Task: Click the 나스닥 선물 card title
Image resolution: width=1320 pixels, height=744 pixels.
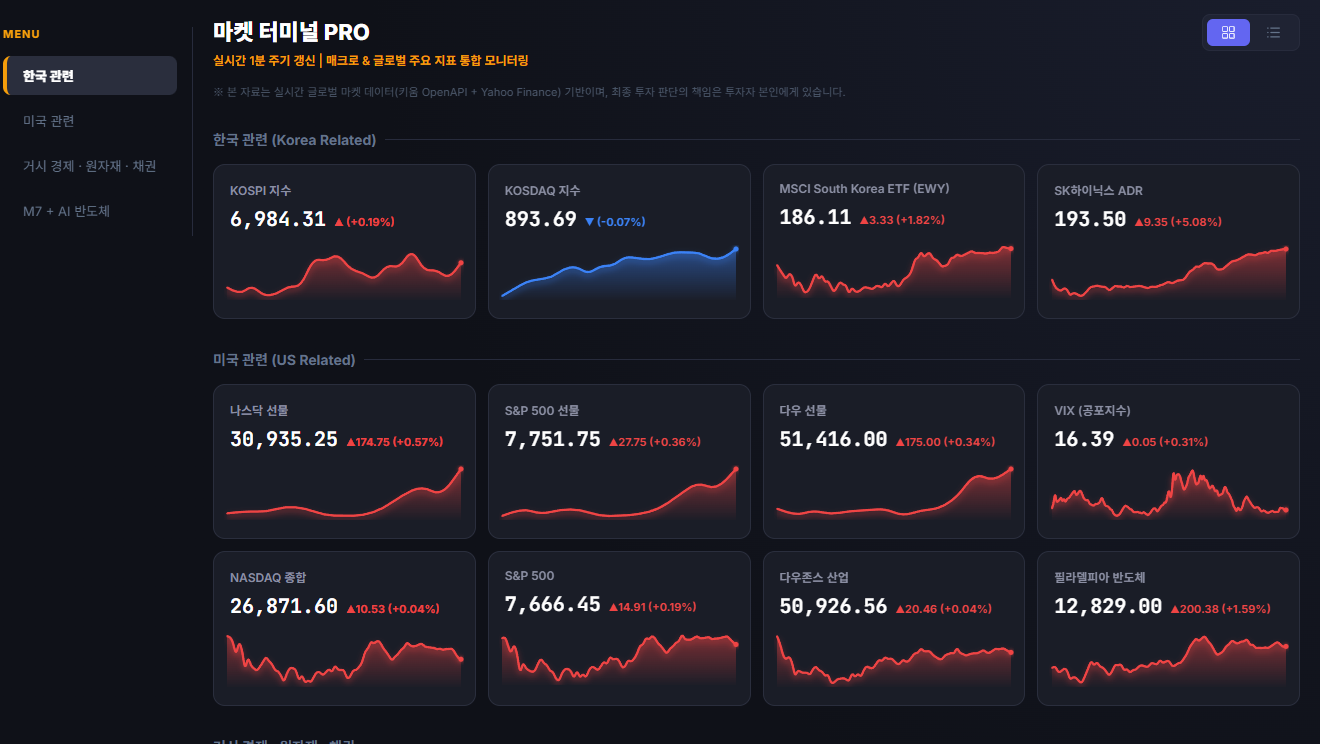Action: (x=259, y=411)
